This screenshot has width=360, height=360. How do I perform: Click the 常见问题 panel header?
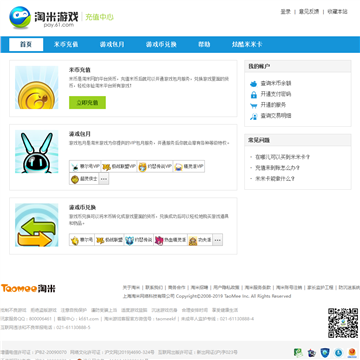pos(259,140)
